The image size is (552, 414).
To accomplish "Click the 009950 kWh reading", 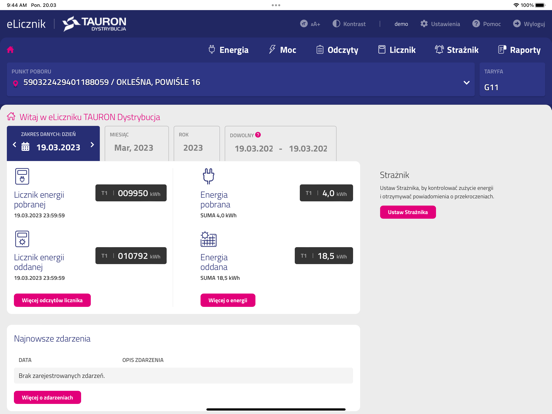I will 131,193.
